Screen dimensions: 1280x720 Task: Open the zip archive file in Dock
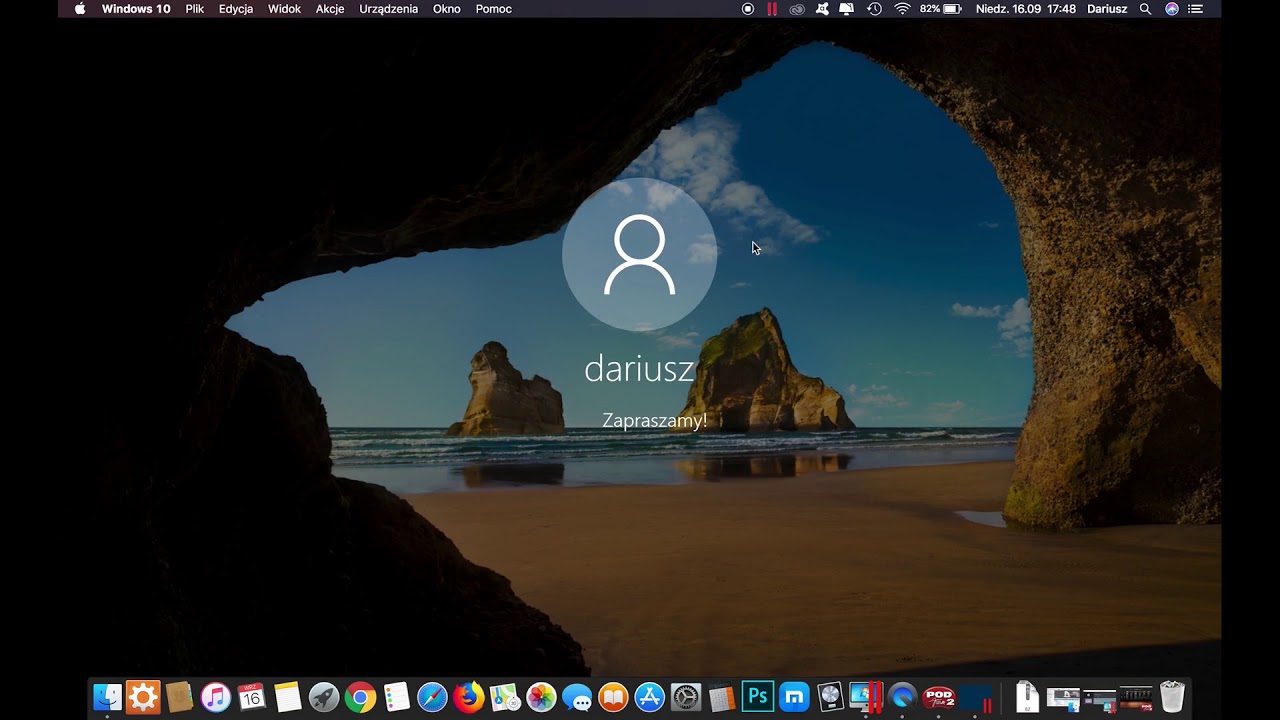click(1026, 697)
